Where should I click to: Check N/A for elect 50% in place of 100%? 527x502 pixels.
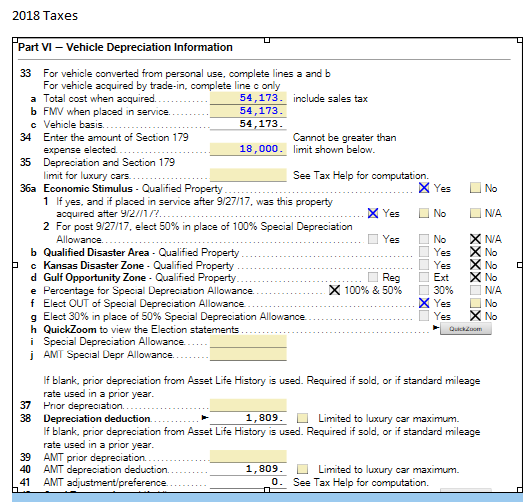(x=475, y=239)
